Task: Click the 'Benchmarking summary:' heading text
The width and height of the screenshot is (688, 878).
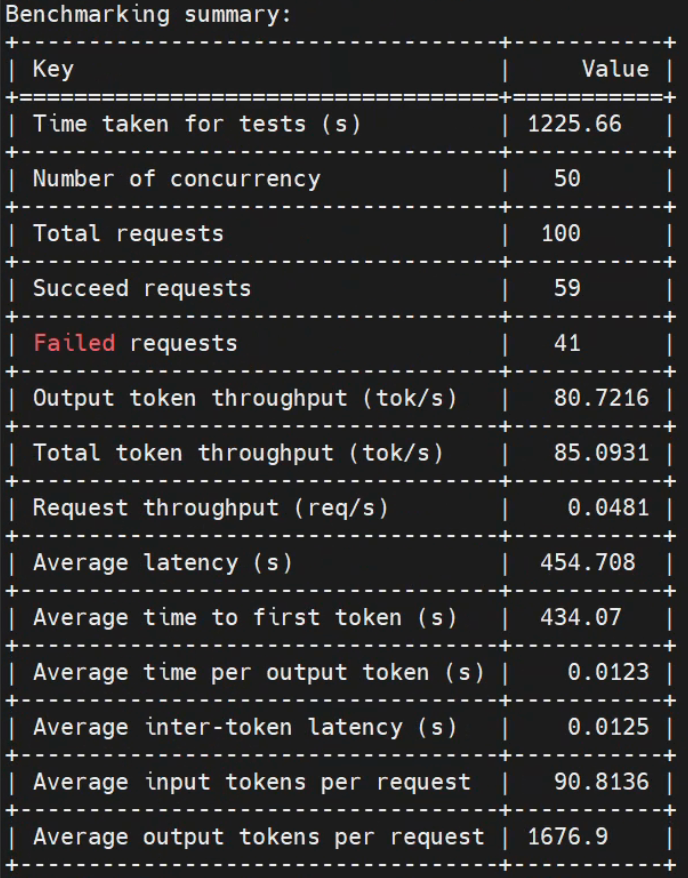Action: 148,15
